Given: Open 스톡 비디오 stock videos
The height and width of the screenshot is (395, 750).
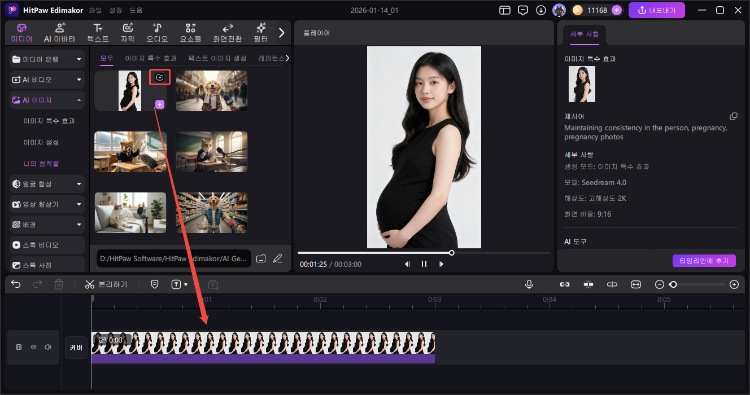Looking at the screenshot, I should pyautogui.click(x=47, y=245).
